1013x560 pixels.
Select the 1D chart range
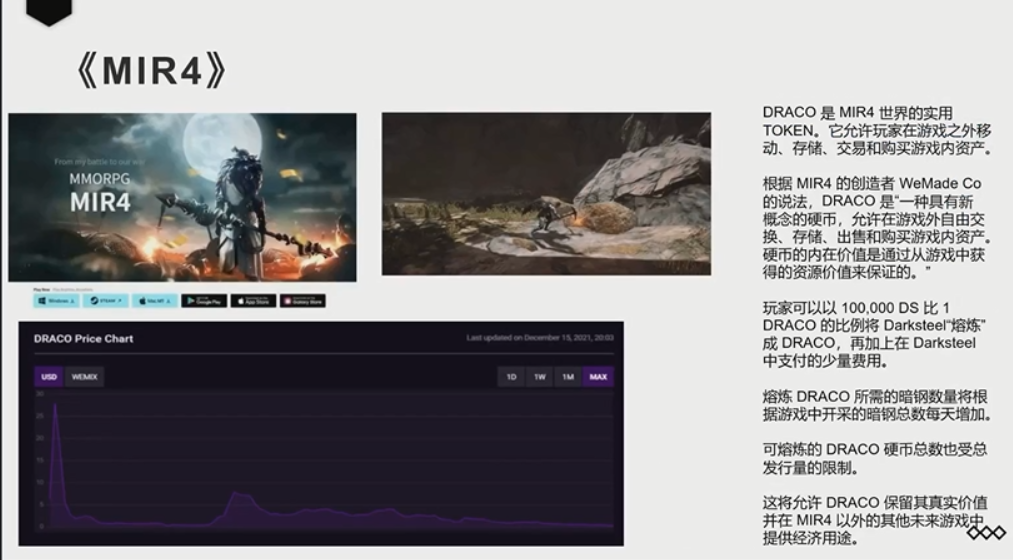[x=511, y=377]
